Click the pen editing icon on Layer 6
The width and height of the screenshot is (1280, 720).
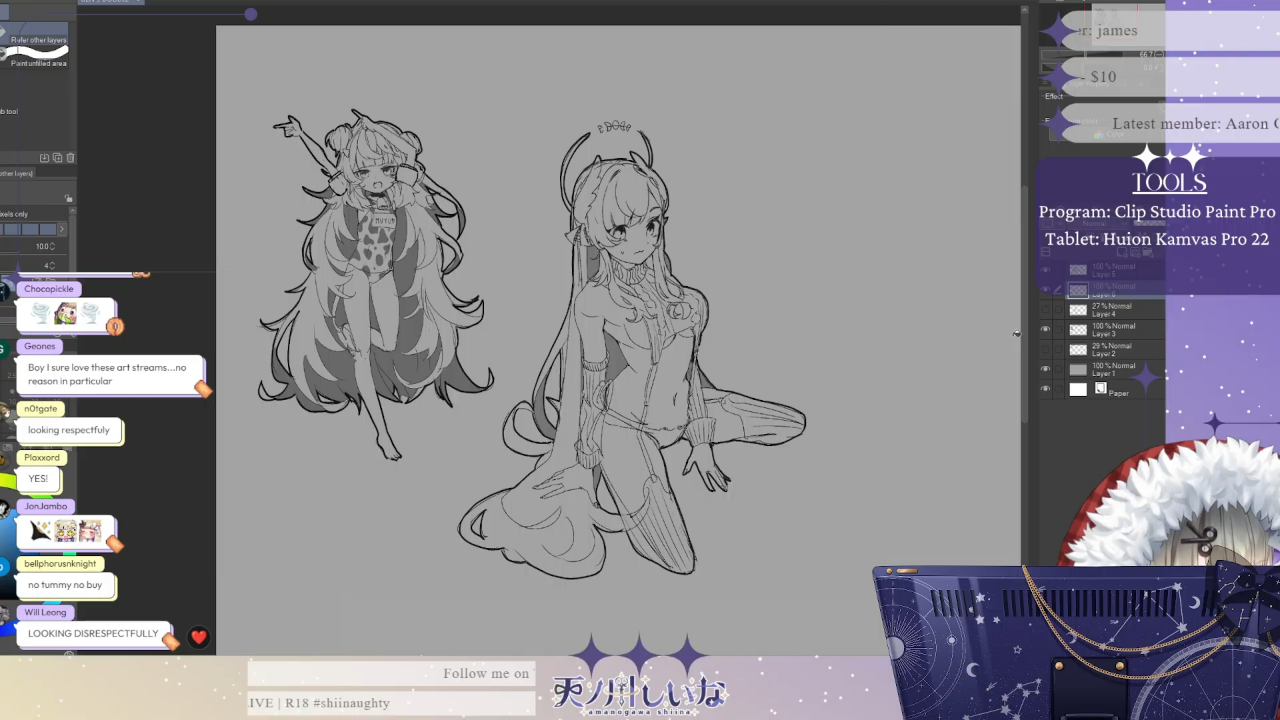pos(1059,290)
